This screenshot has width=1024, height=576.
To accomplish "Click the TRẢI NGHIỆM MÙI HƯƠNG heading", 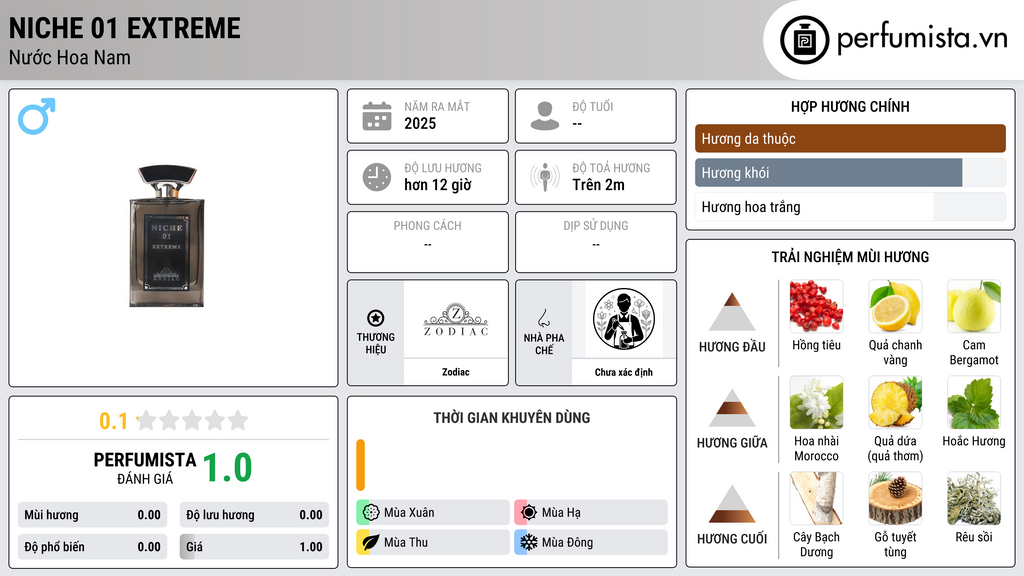I will pos(850,257).
